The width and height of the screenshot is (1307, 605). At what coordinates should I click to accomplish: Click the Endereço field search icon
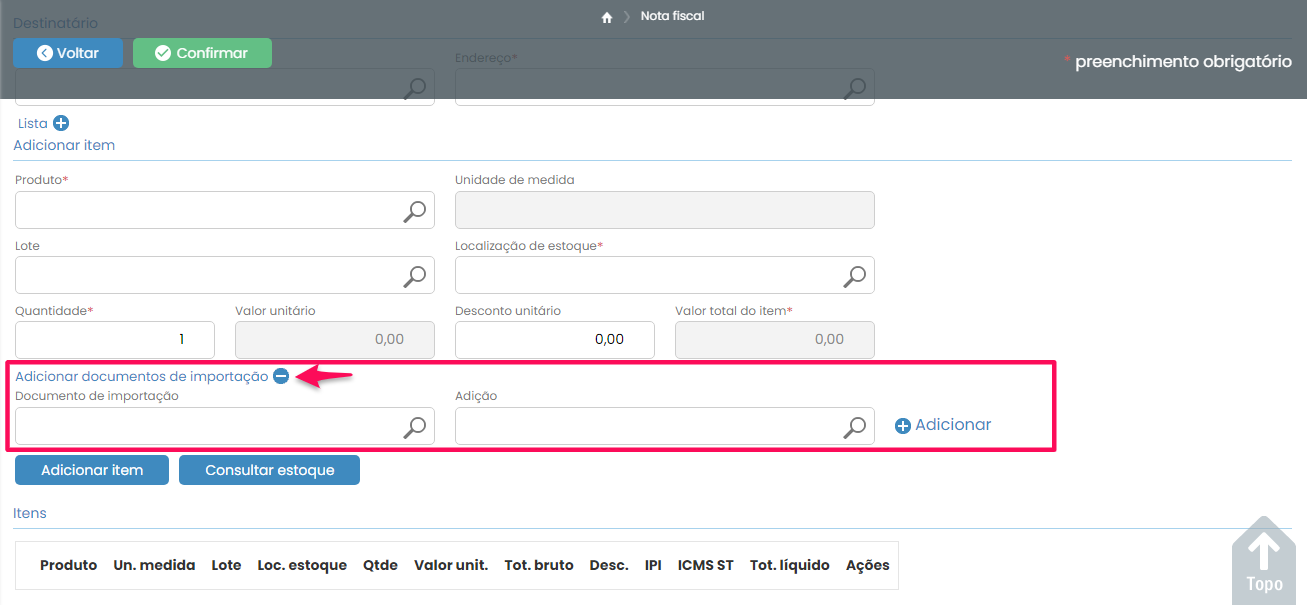pos(854,88)
